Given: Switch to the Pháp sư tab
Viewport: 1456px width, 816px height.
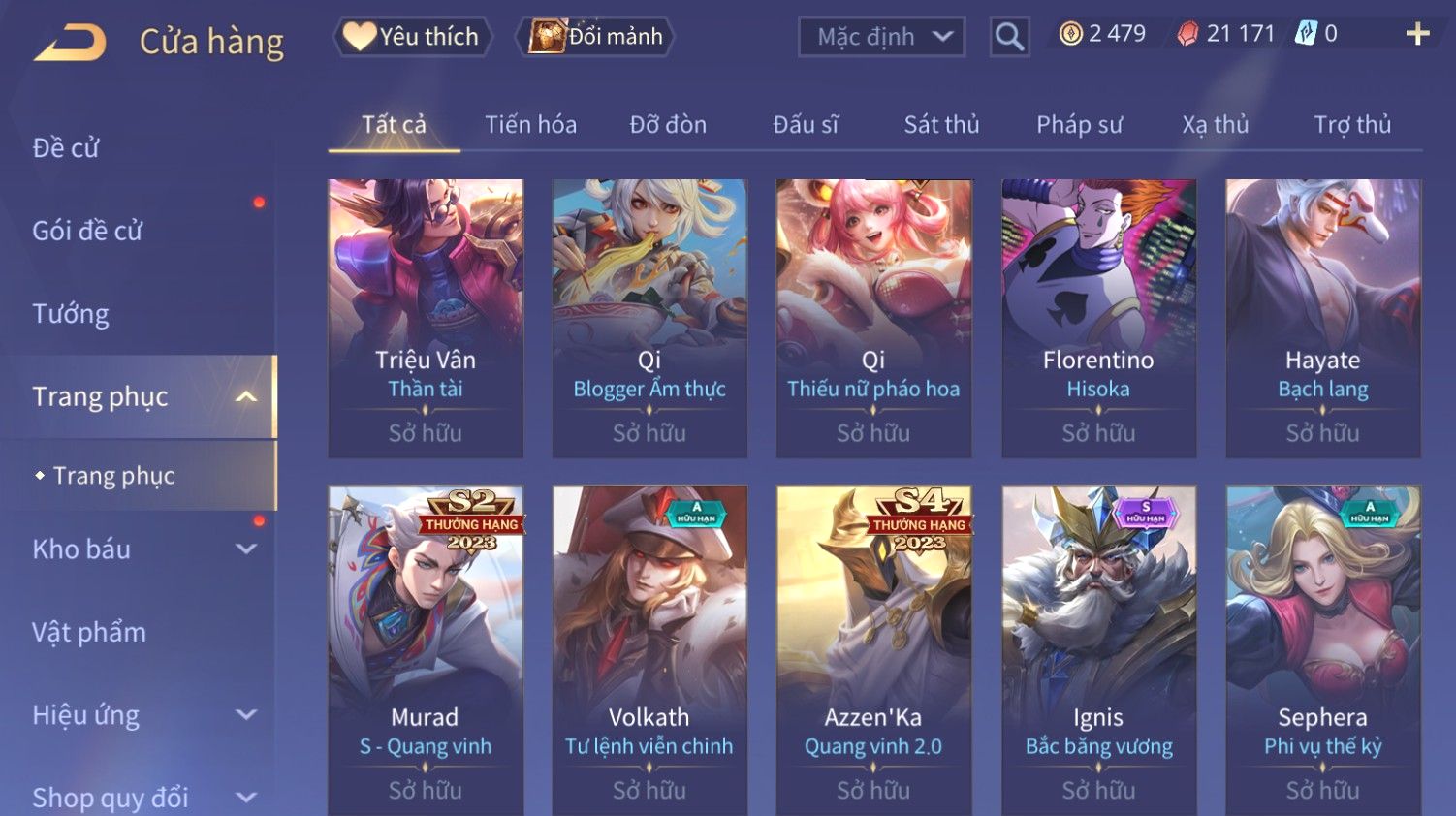Looking at the screenshot, I should point(1079,125).
